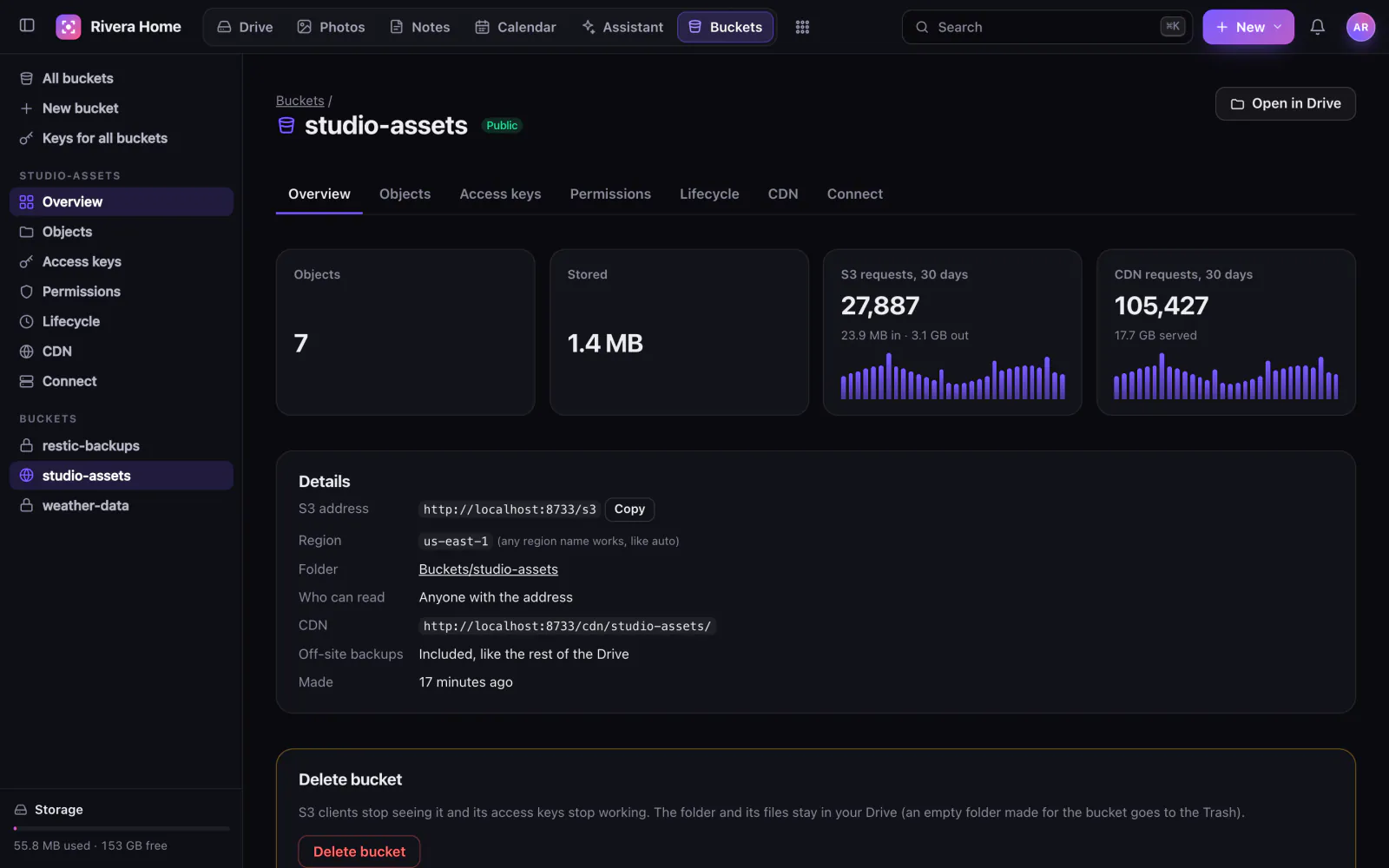1389x868 pixels.
Task: Open Calendar from top navigation
Action: tap(516, 27)
